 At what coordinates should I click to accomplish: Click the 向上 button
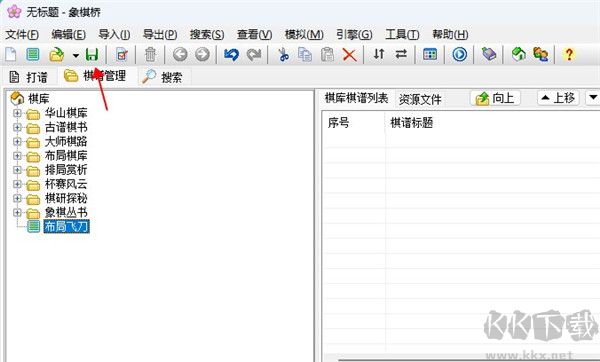(x=495, y=98)
